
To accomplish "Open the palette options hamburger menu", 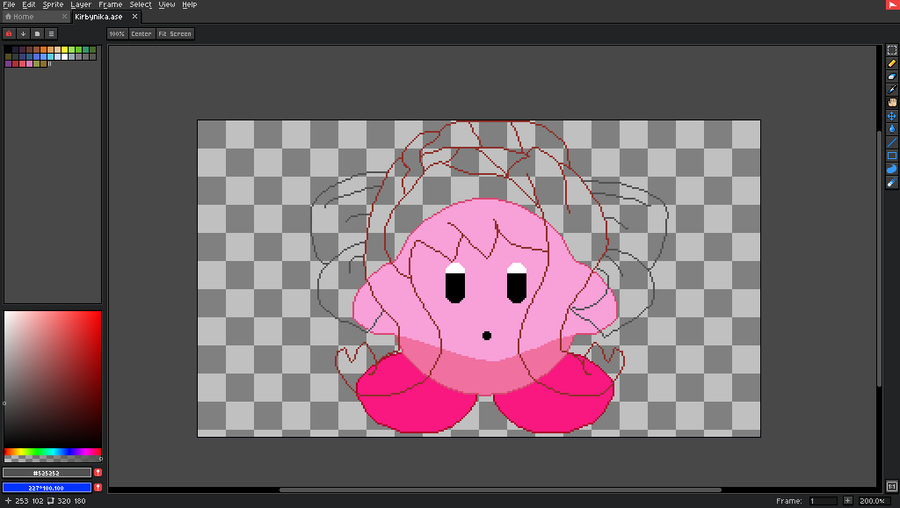I will click(51, 34).
